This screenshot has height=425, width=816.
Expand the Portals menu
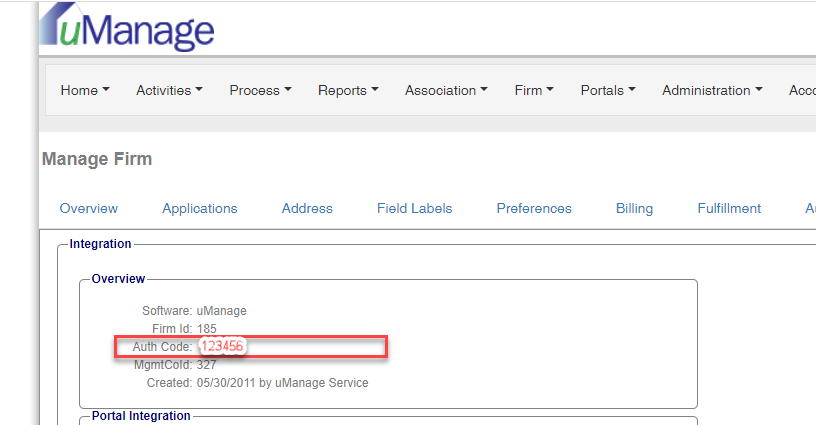608,91
